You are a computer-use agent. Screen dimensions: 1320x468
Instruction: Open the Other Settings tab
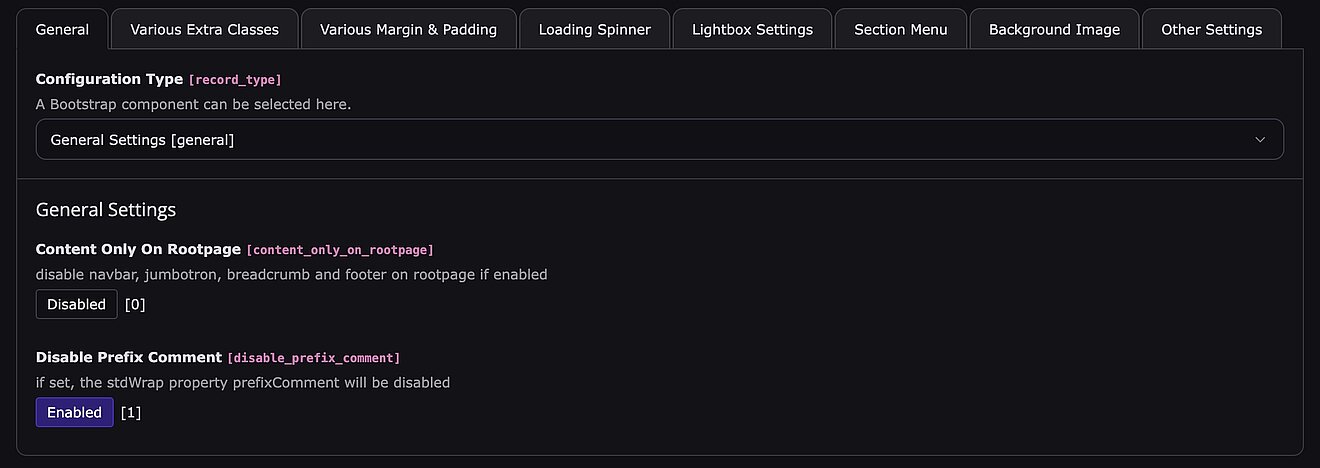point(1211,30)
